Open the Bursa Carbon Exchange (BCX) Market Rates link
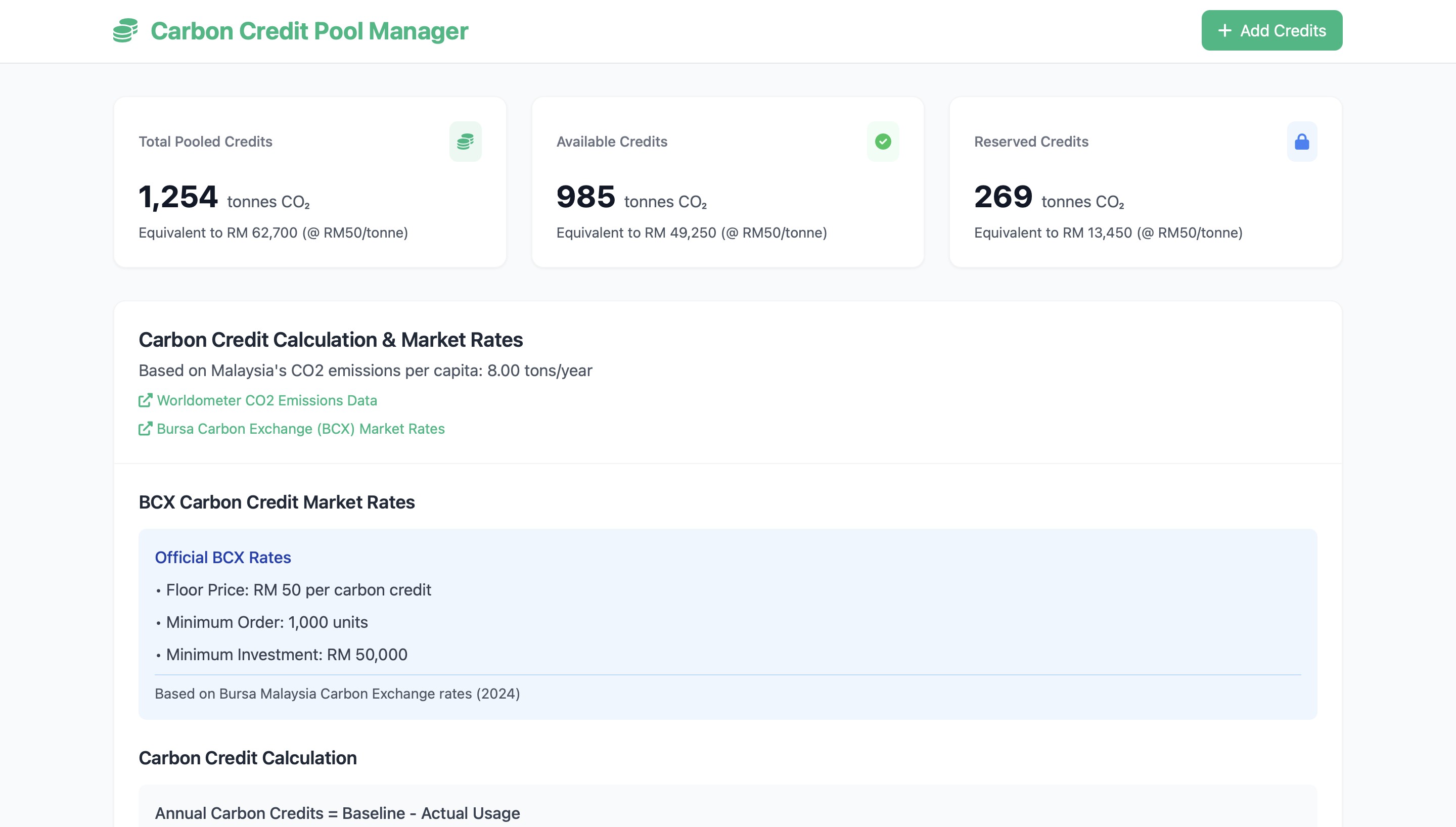The image size is (1456, 827). pyautogui.click(x=300, y=429)
